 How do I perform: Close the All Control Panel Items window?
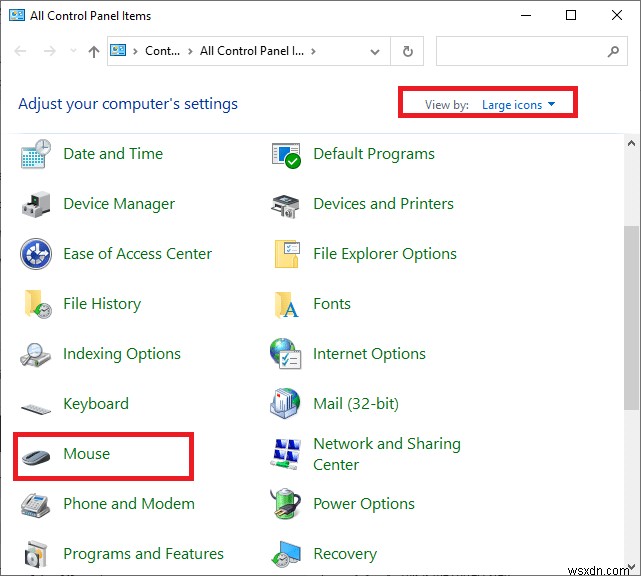(x=616, y=16)
